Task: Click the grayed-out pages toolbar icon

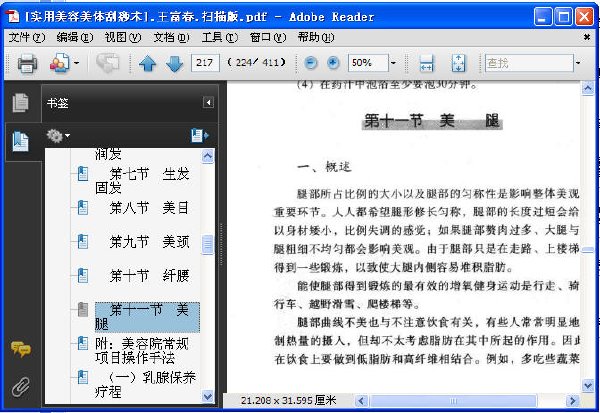Action: tap(108, 63)
